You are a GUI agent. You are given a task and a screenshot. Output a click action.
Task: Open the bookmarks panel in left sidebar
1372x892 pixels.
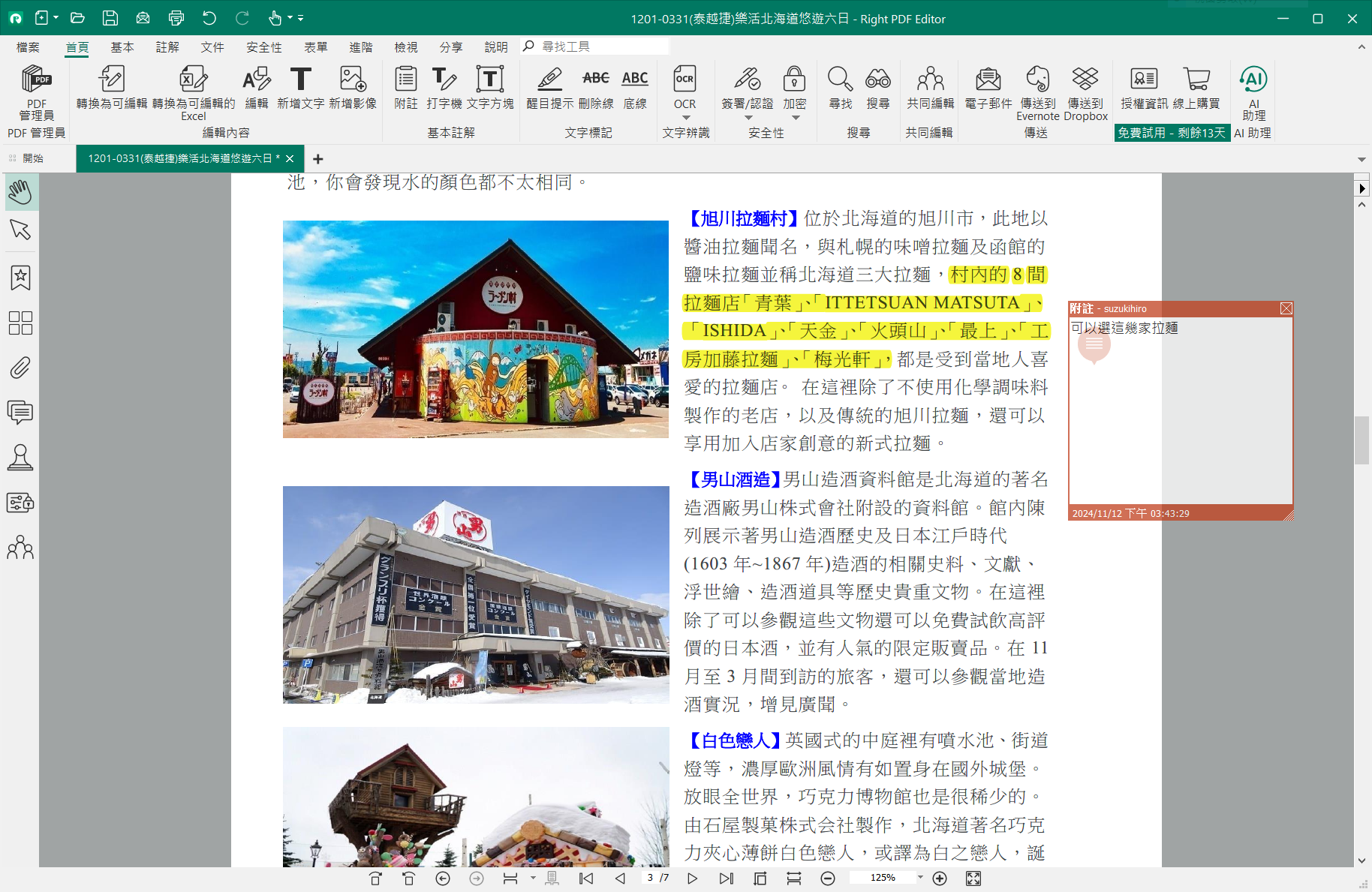20,278
